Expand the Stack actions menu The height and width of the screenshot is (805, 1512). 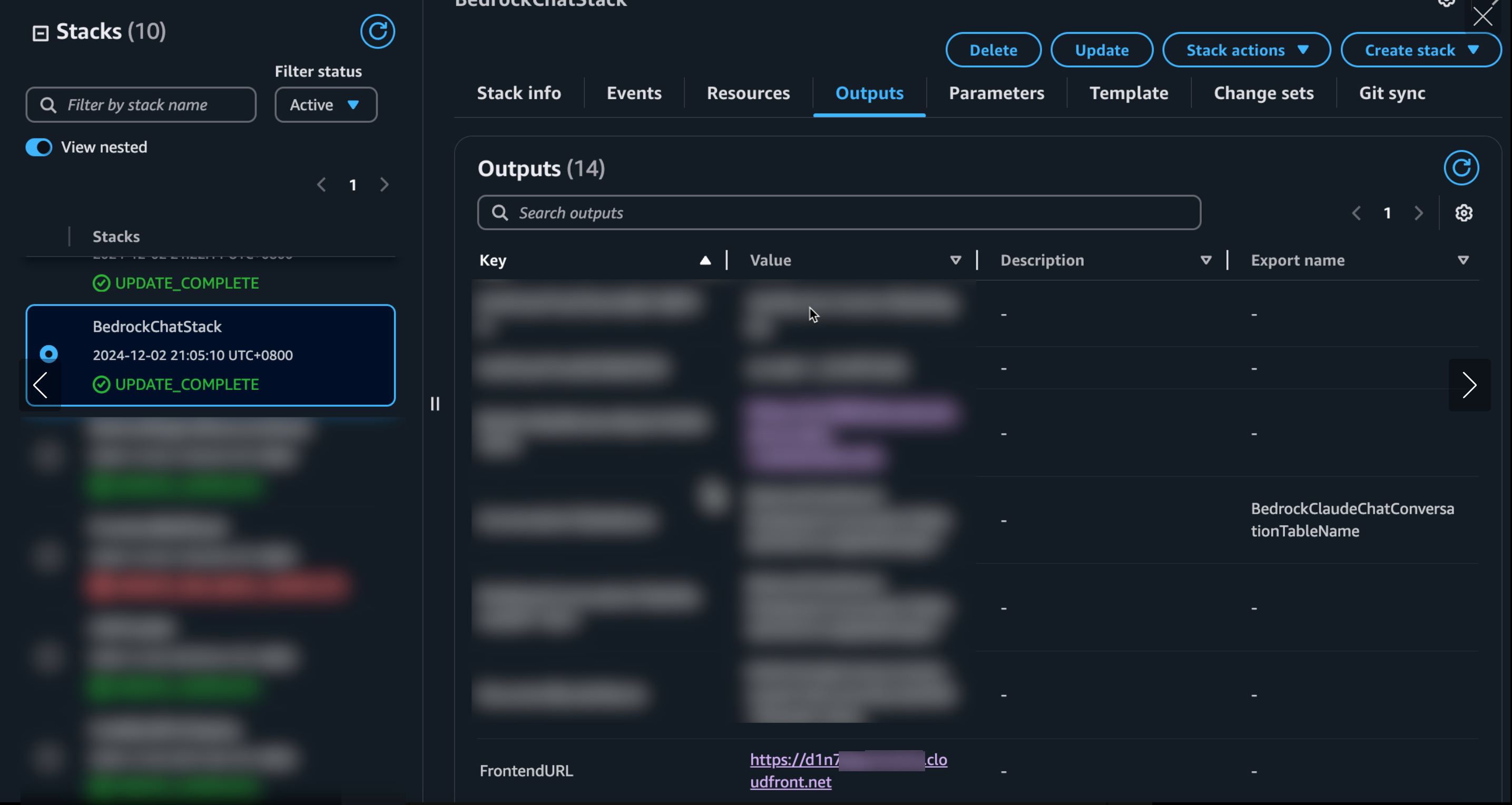tap(1246, 51)
